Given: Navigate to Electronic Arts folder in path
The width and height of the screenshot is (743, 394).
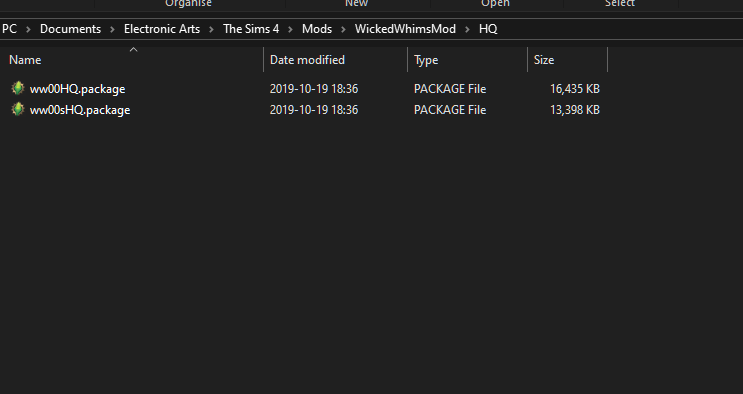Looking at the screenshot, I should click(162, 29).
